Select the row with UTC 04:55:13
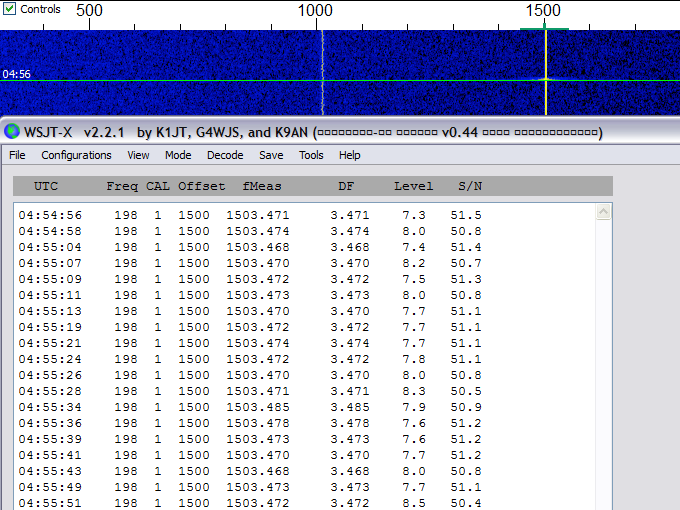 pos(250,311)
